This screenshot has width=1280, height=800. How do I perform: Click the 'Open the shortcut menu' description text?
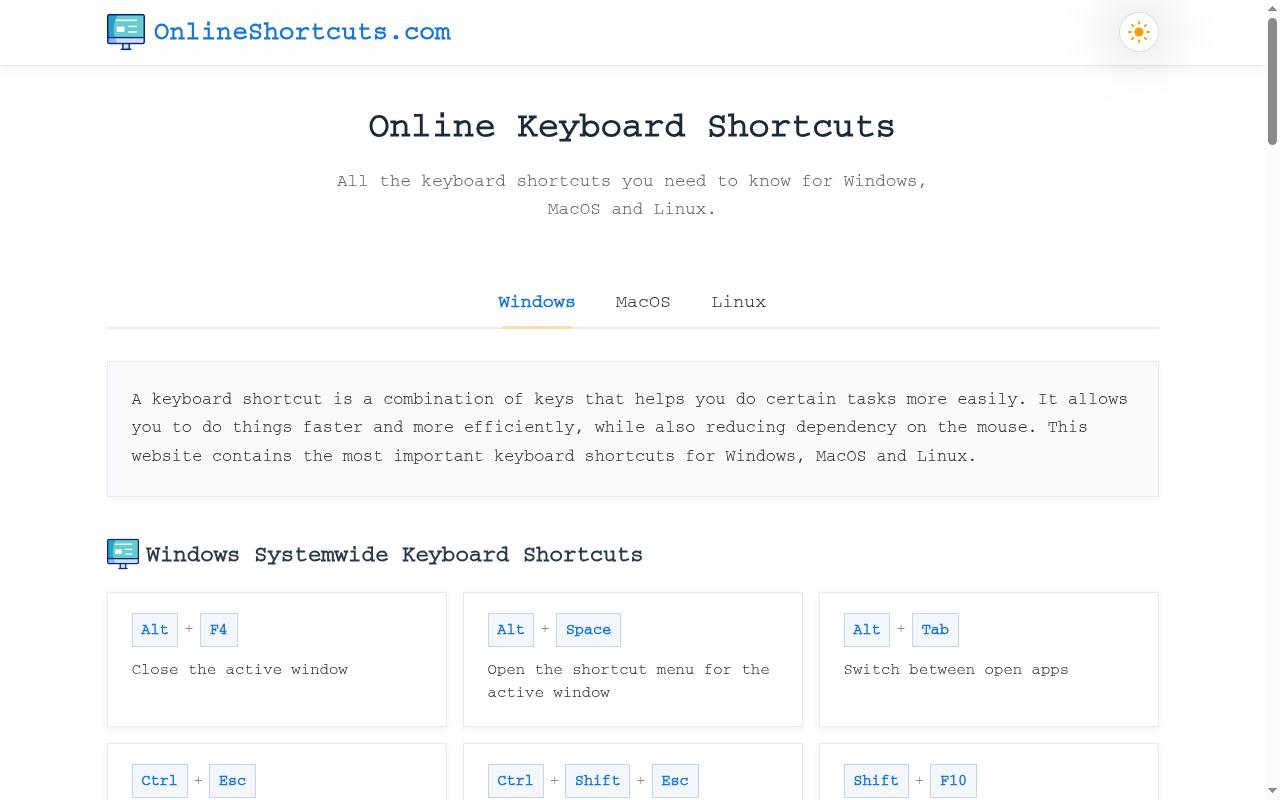click(x=629, y=681)
